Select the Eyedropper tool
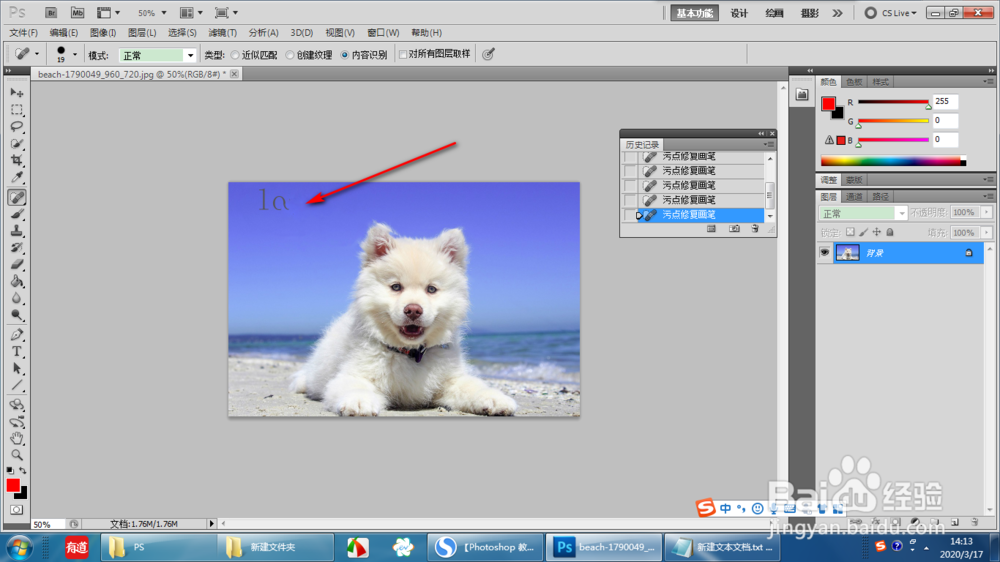Viewport: 1000px width, 562px height. [17, 177]
